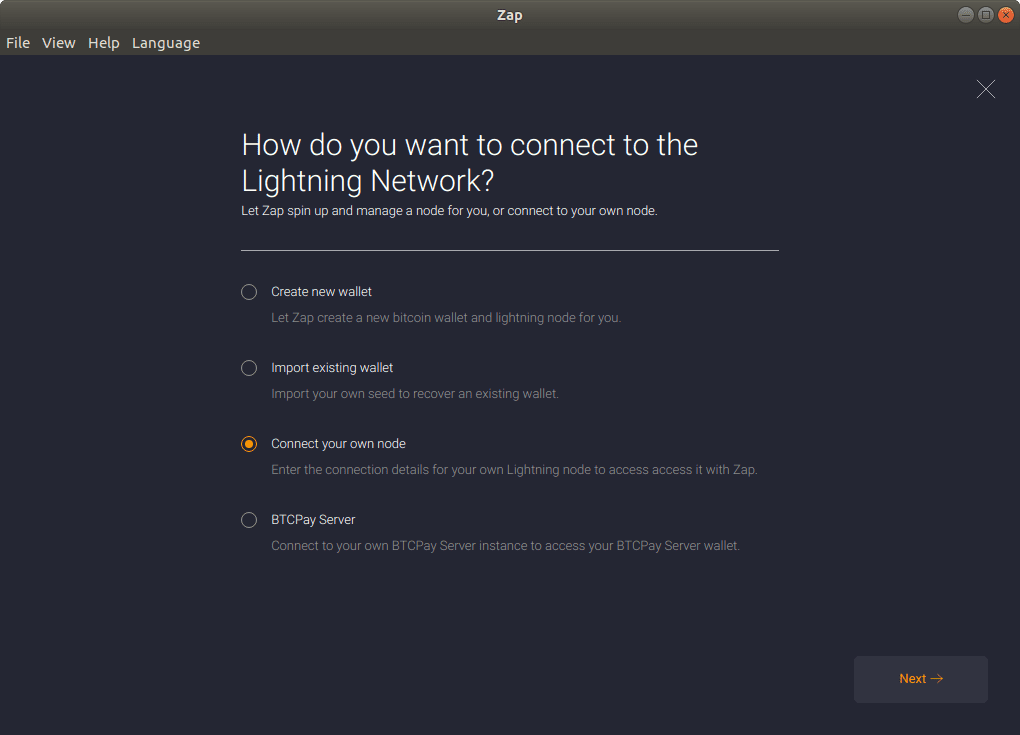This screenshot has width=1020, height=735.
Task: Click the "Import existing wallet" label
Action: (x=332, y=367)
